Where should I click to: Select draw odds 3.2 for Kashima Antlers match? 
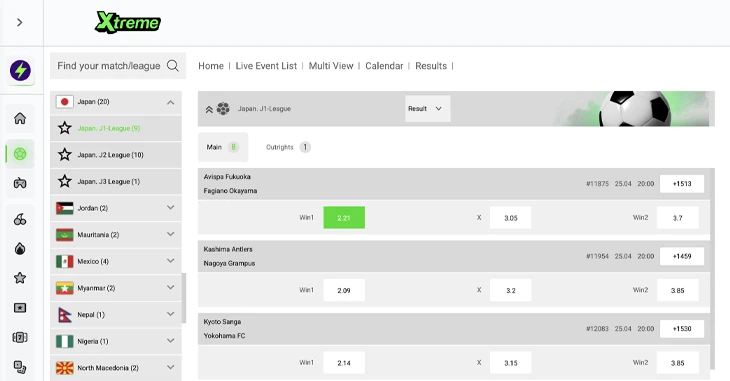point(510,290)
